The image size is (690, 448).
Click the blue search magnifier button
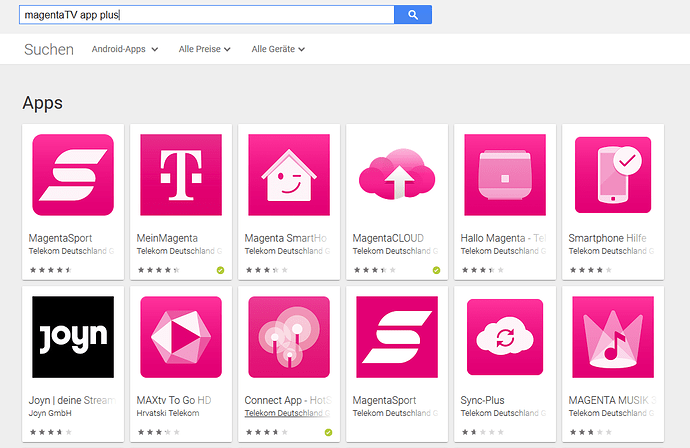coord(413,15)
